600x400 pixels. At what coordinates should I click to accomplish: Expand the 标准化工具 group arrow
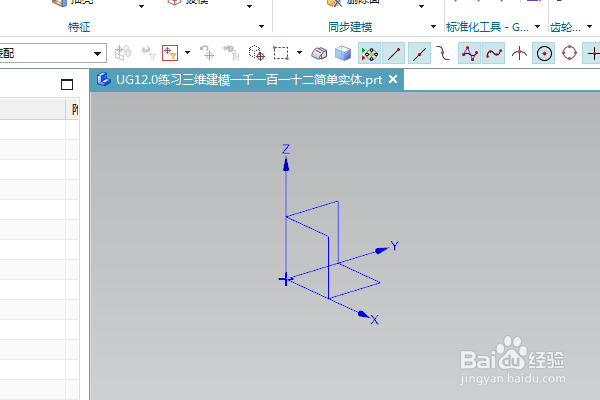tap(537, 26)
